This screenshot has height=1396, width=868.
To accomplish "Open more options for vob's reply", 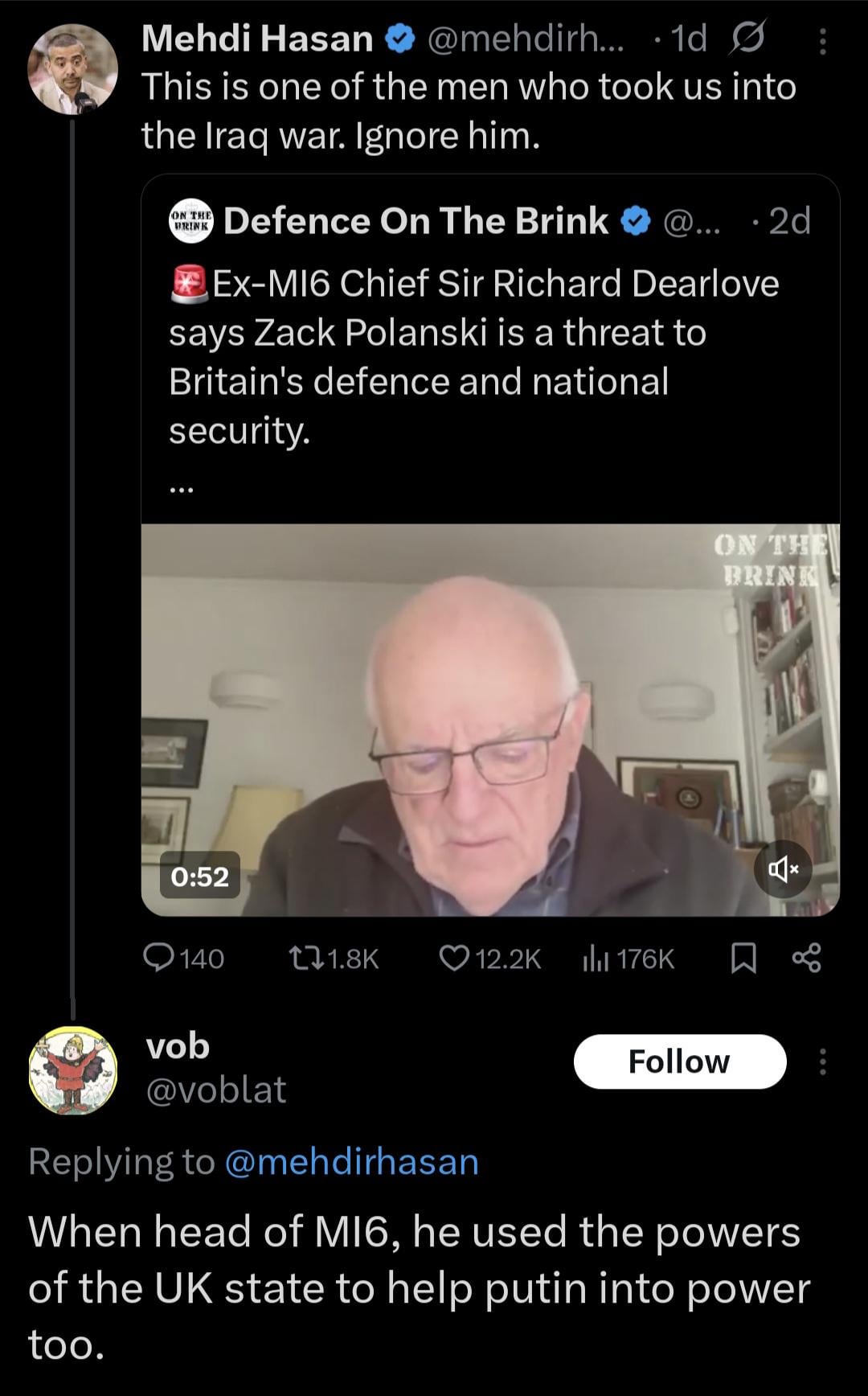I will pyautogui.click(x=821, y=1061).
